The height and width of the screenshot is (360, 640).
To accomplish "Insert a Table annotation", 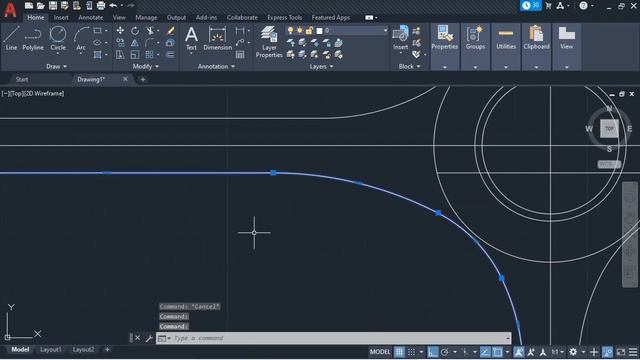I will [x=240, y=54].
